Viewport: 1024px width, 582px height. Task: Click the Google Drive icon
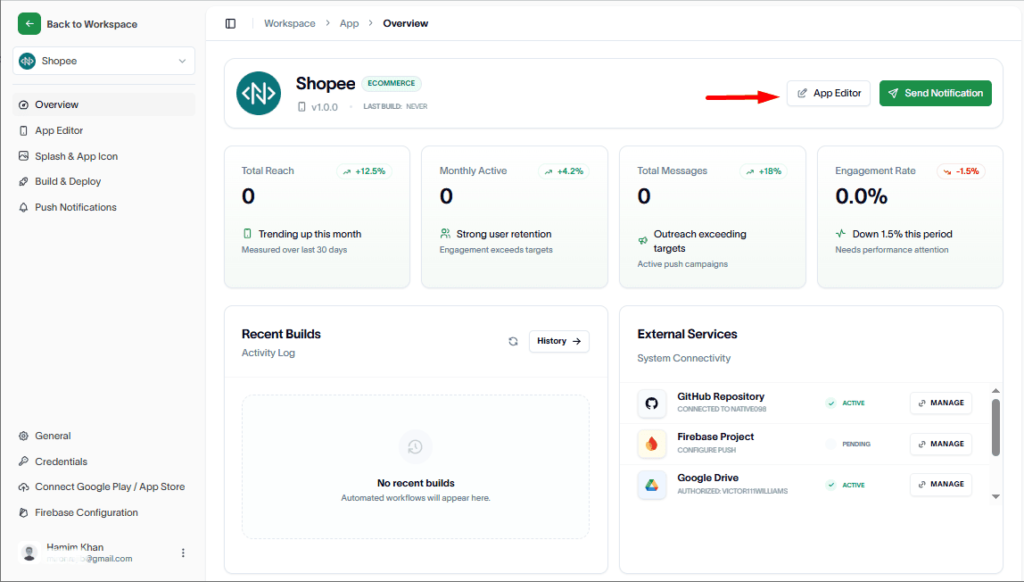coord(652,485)
